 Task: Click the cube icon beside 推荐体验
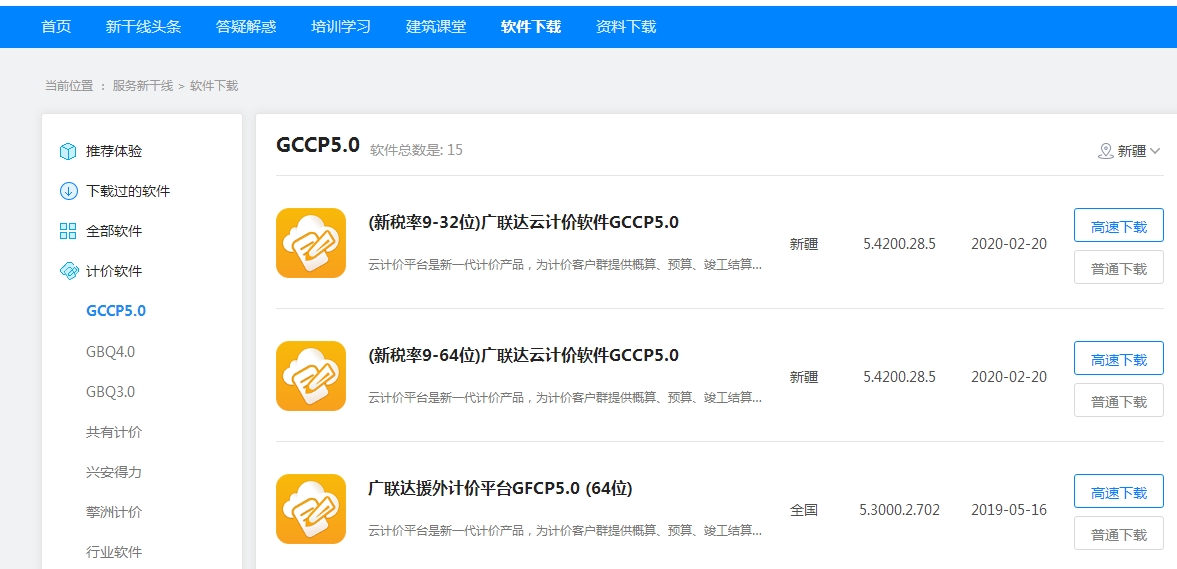(x=68, y=152)
